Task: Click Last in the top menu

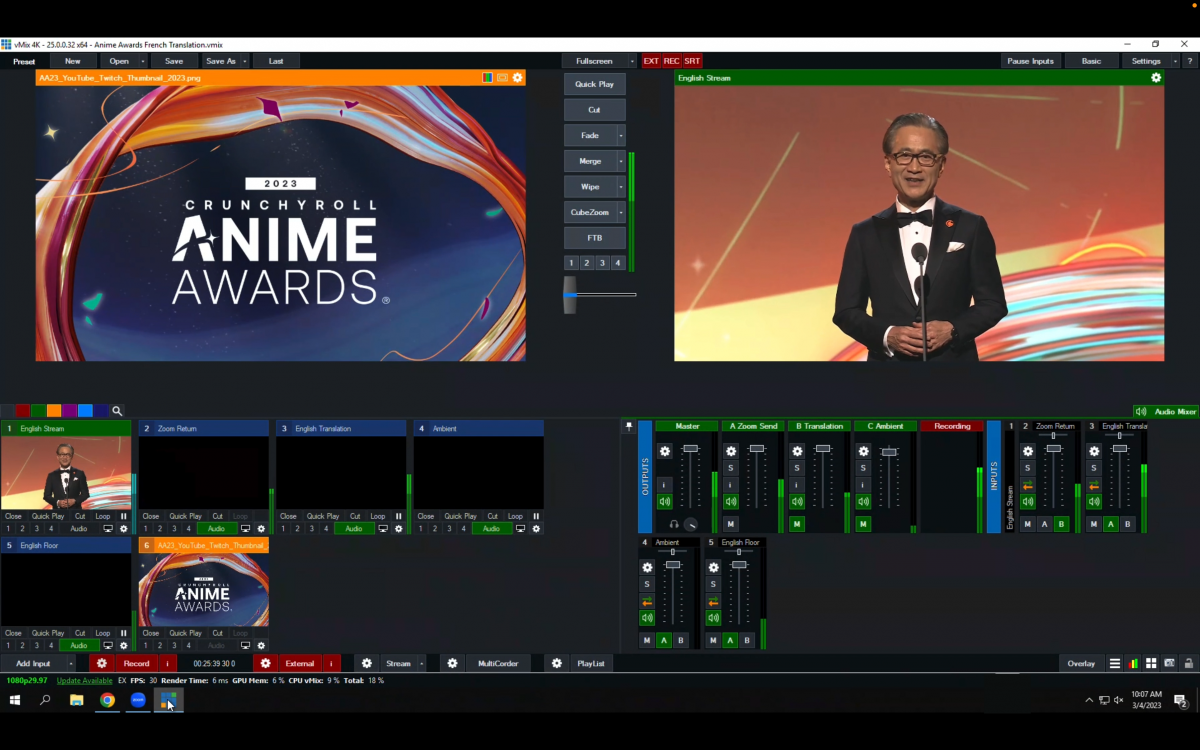Action: 276,61
